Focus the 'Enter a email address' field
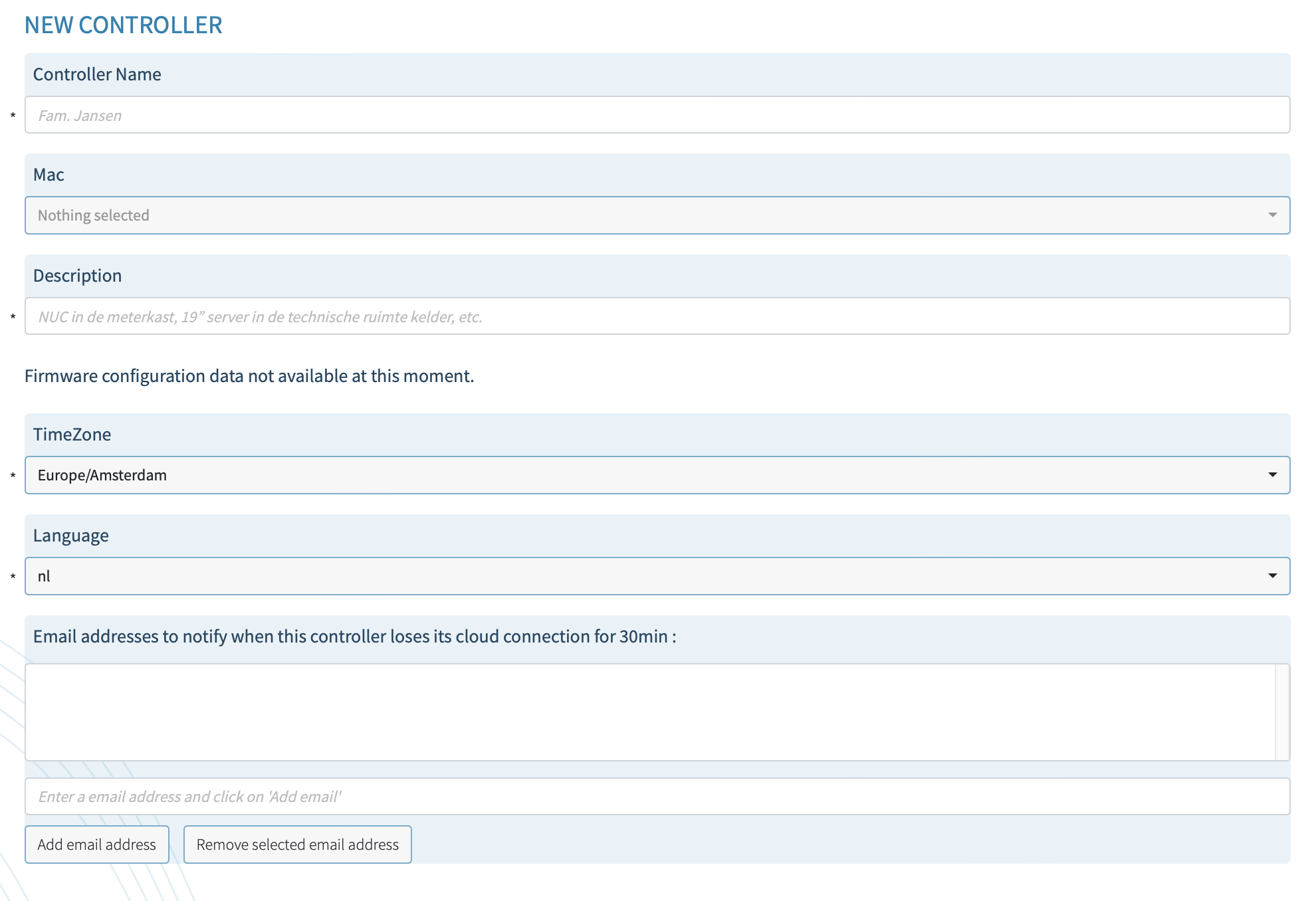 tap(657, 796)
